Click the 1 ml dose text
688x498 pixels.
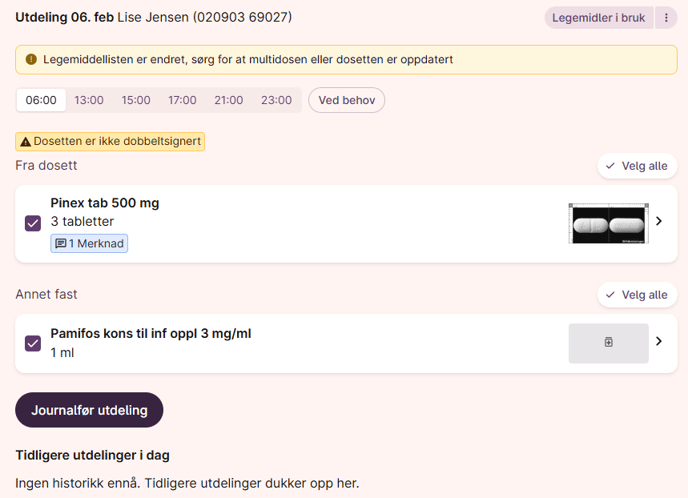point(62,352)
